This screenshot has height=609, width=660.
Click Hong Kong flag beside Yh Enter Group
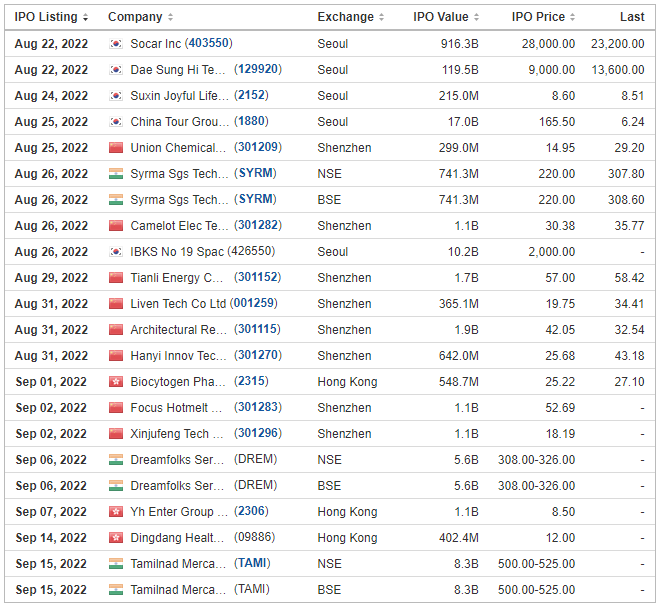116,512
